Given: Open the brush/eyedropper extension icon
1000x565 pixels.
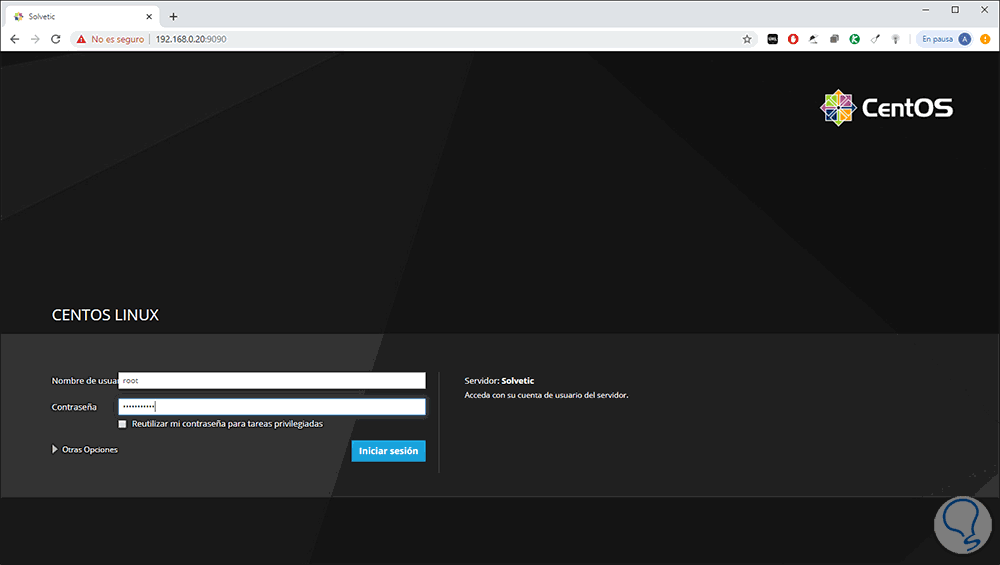Looking at the screenshot, I should click(875, 39).
